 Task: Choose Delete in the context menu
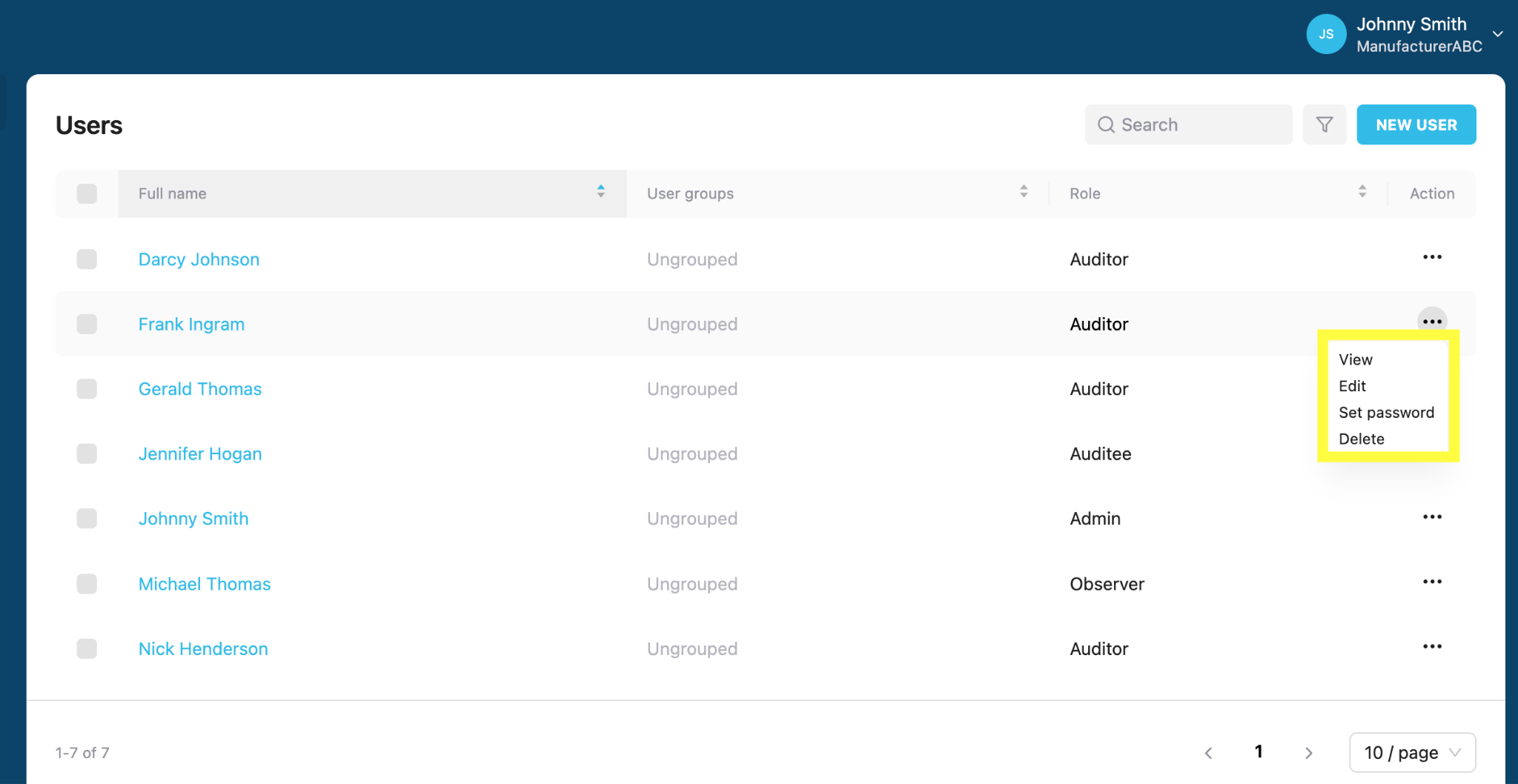tap(1361, 439)
